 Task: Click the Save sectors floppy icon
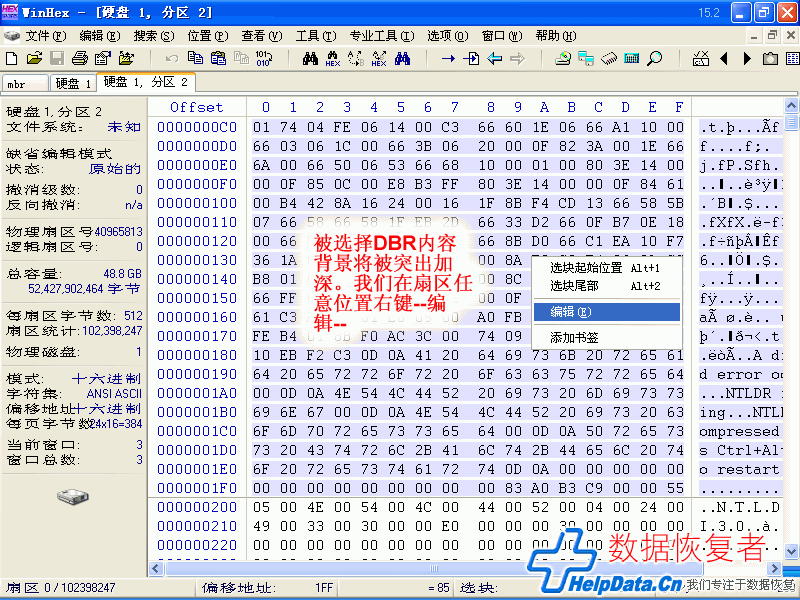[x=57, y=59]
